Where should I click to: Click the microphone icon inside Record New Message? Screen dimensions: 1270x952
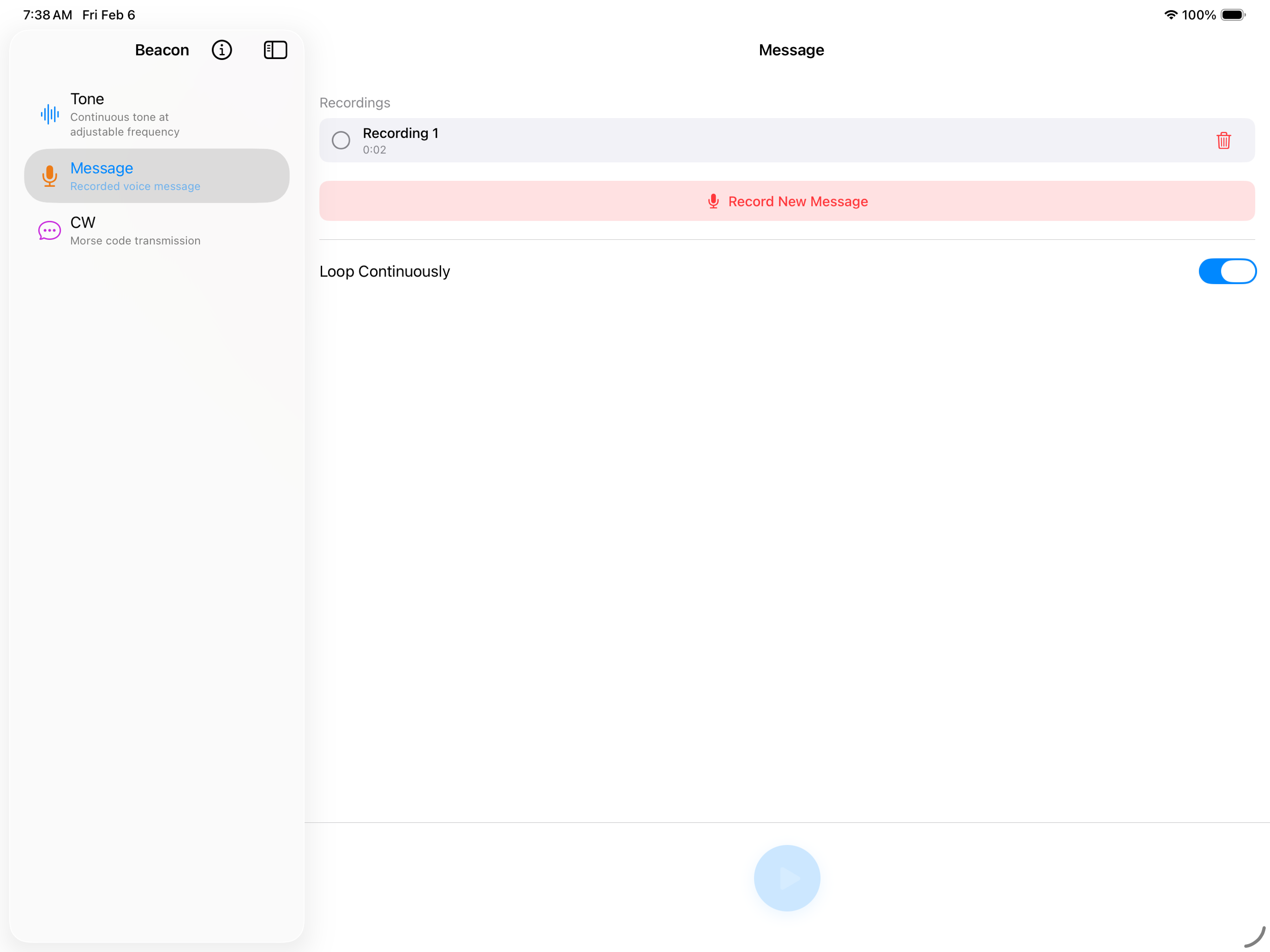pyautogui.click(x=713, y=201)
